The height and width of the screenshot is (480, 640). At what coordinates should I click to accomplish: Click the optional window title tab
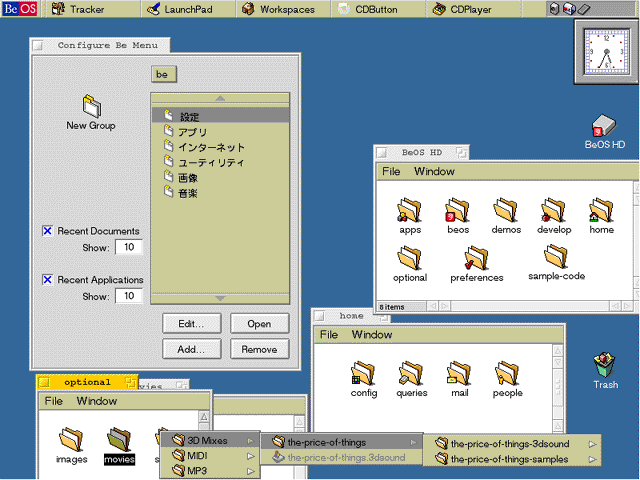87,382
